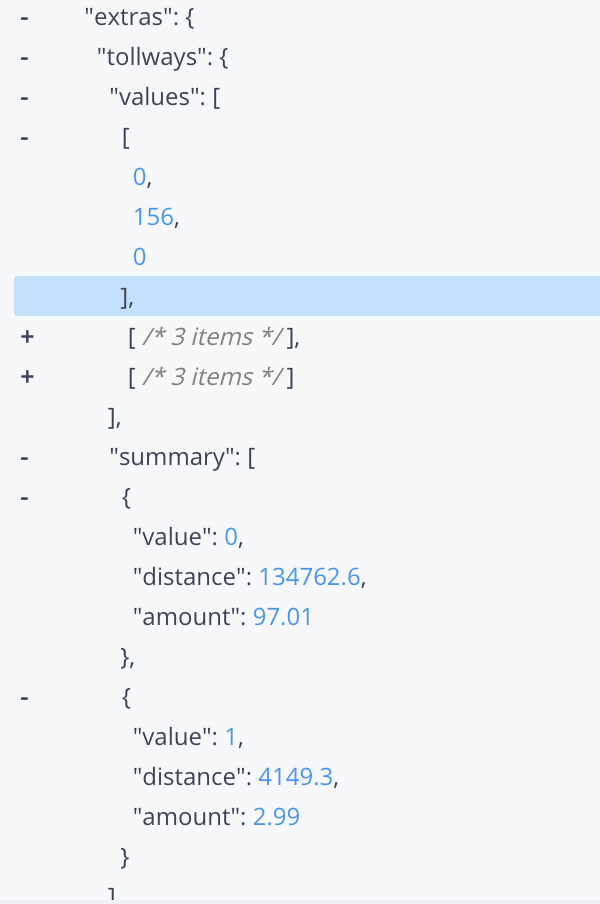Select "value": 1 entry
The width and height of the screenshot is (600, 904).
188,737
